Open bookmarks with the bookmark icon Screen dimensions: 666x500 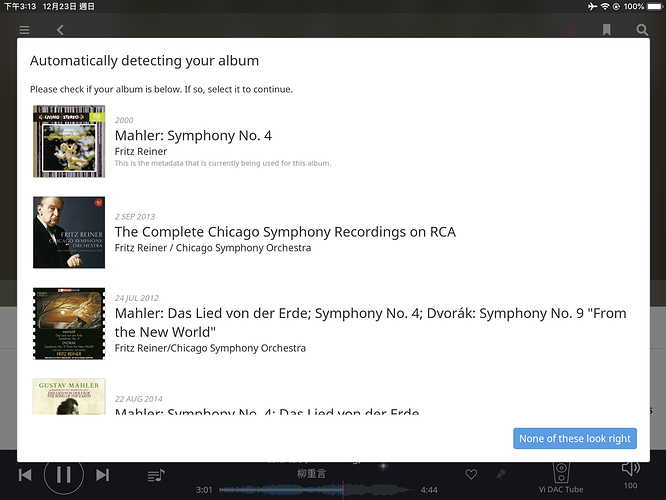tap(607, 30)
